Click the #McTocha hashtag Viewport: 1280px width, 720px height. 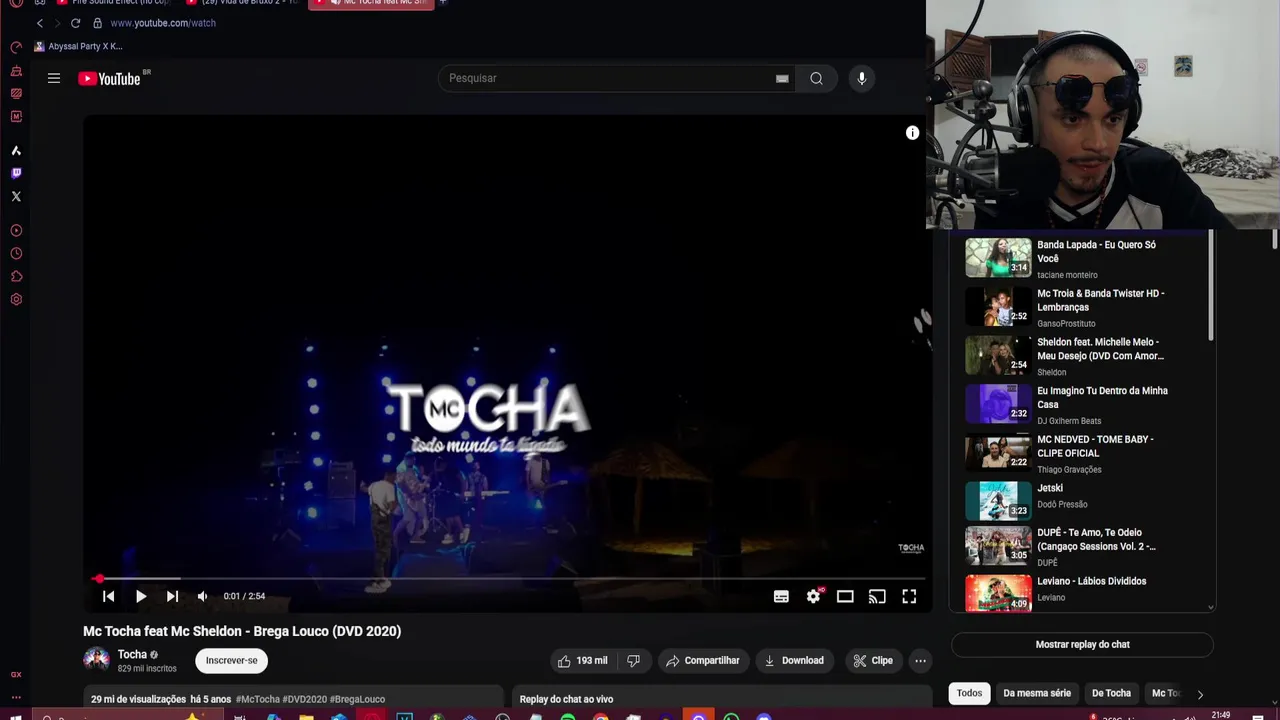[258, 699]
